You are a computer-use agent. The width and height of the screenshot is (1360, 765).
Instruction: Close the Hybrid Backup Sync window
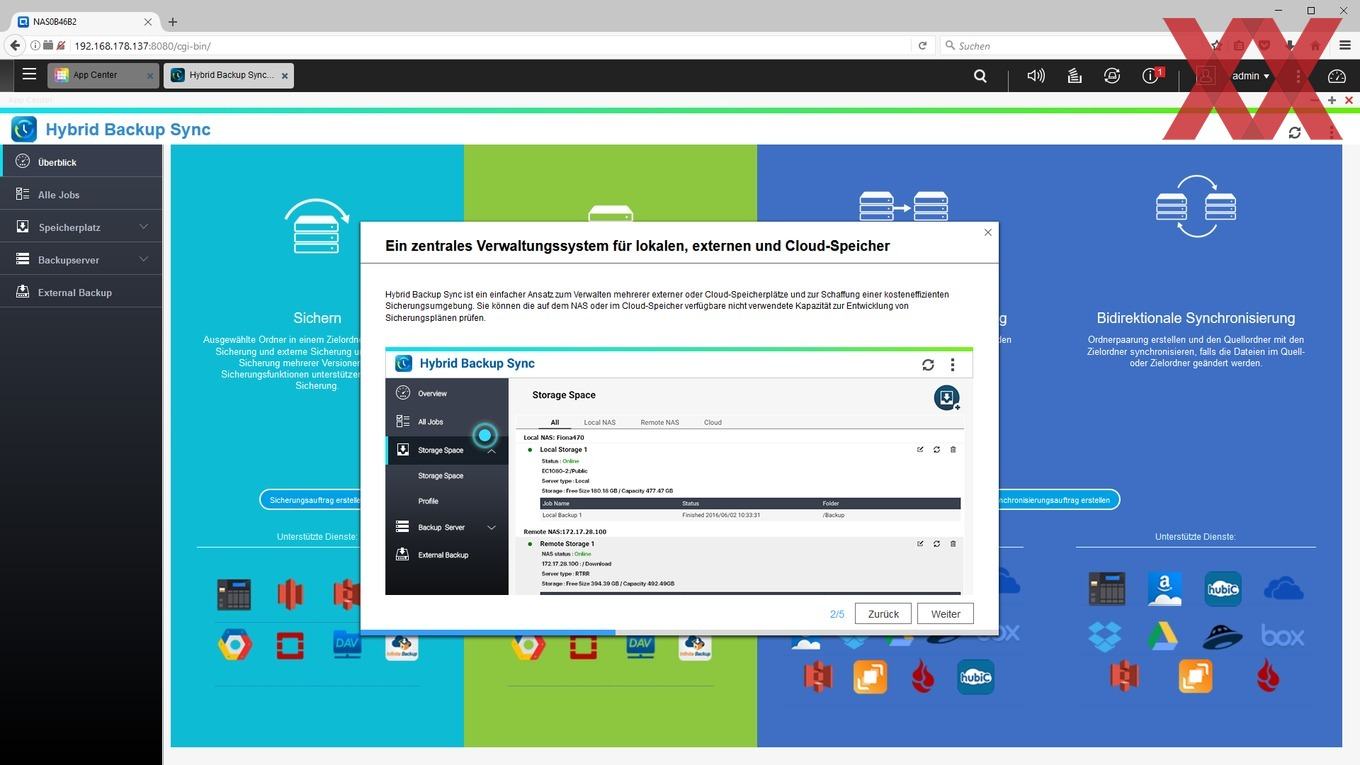(x=1349, y=100)
